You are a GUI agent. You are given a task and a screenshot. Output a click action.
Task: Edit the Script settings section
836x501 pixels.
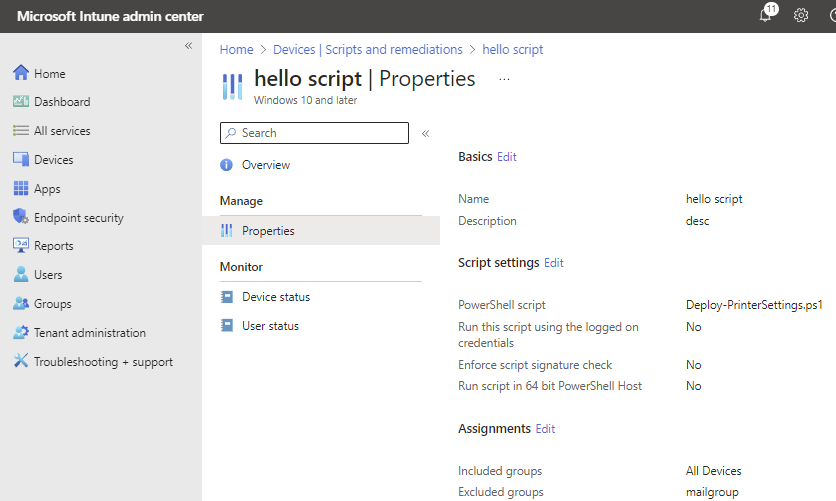coord(554,263)
